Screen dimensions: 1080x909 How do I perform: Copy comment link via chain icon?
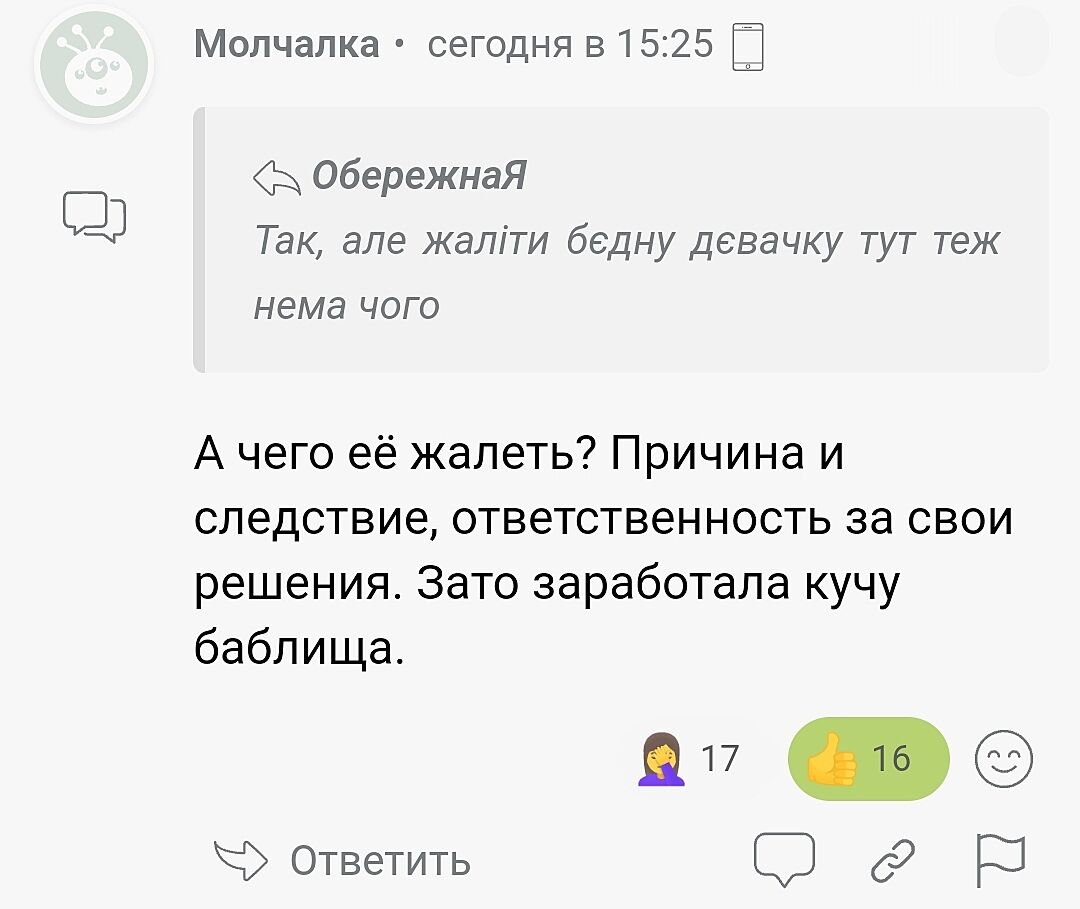(893, 859)
